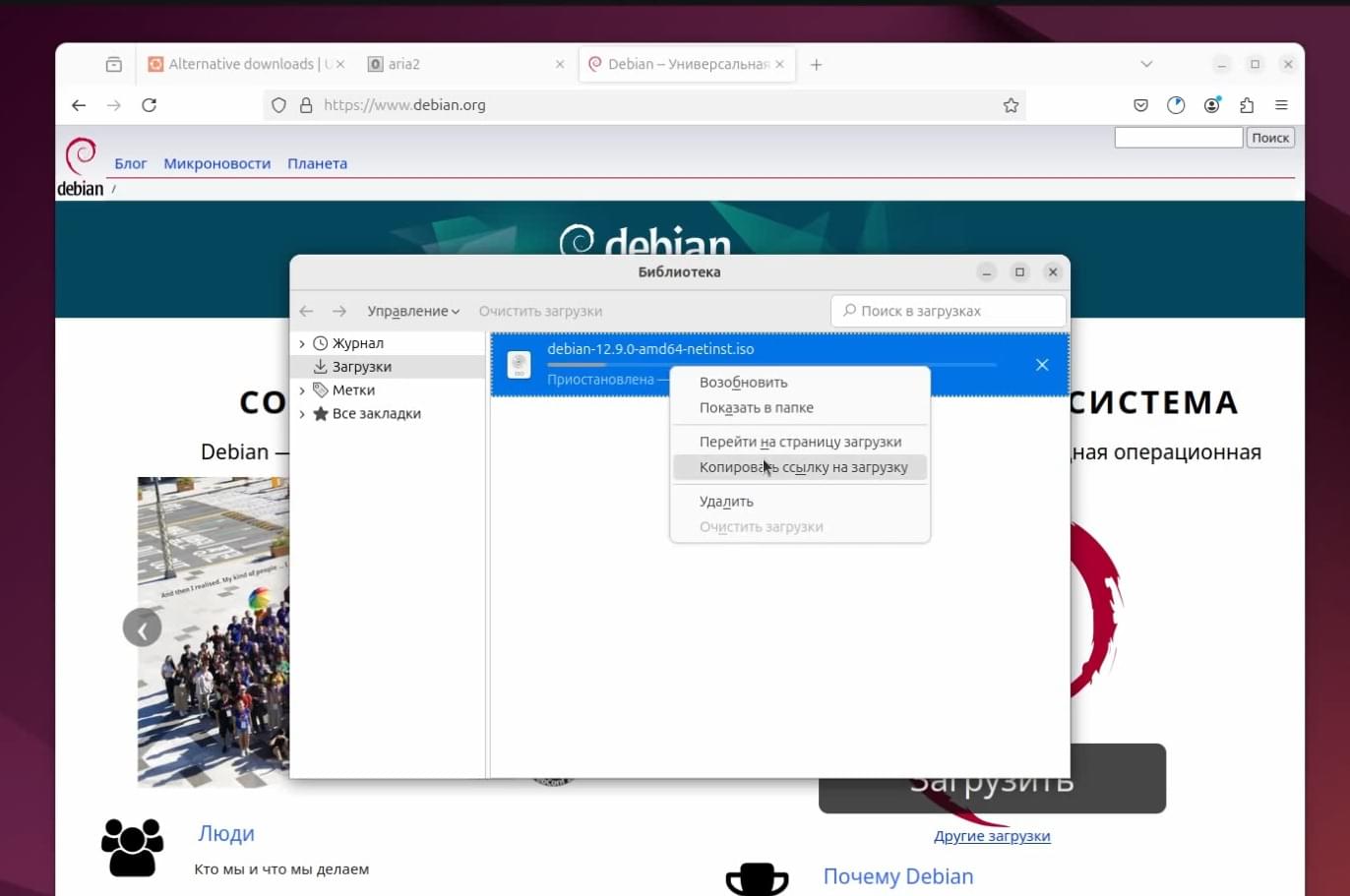The height and width of the screenshot is (896, 1350).
Task: Open the Firefox account icon
Action: point(1211,105)
